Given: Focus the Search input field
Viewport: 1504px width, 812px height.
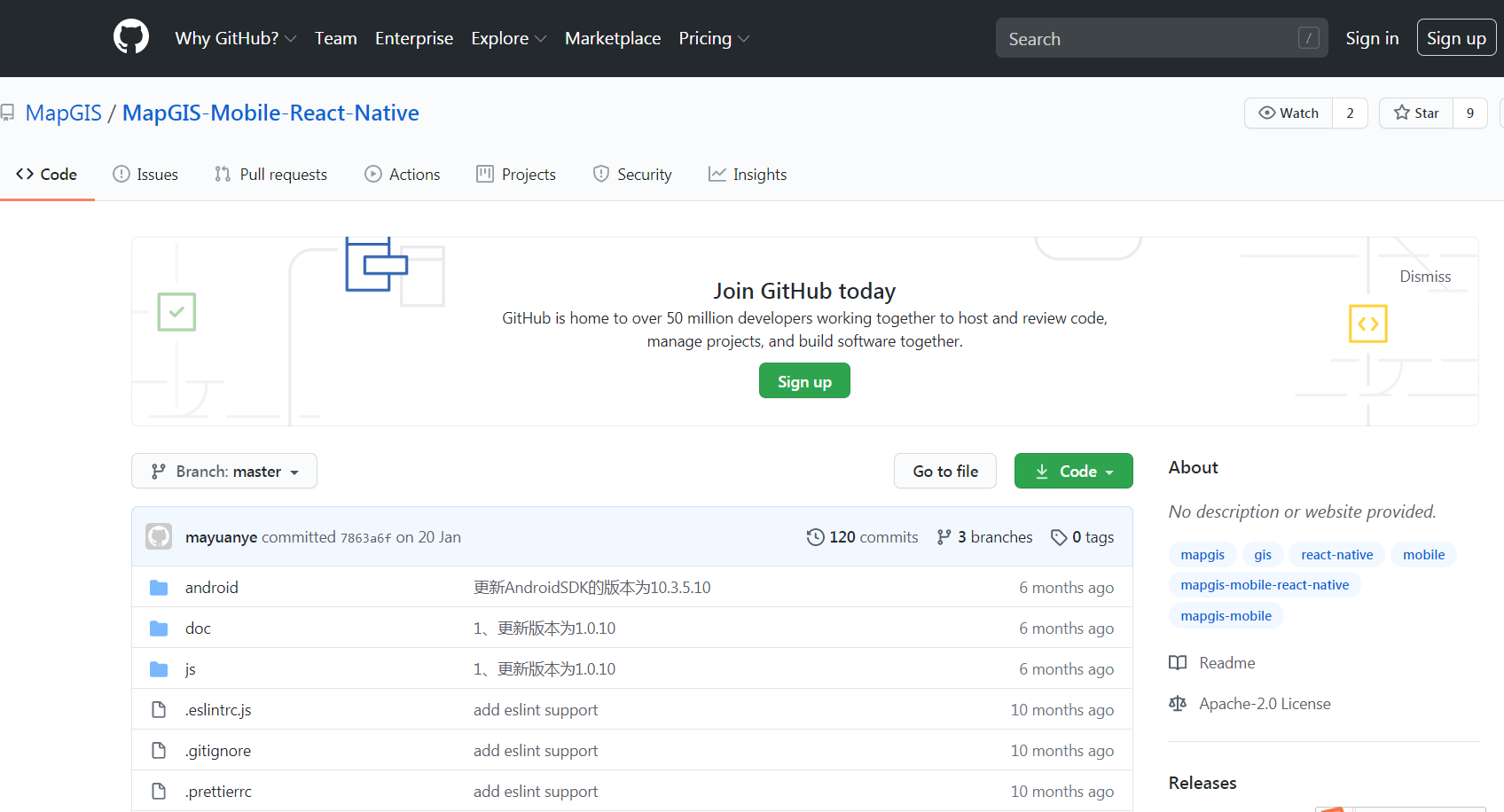Looking at the screenshot, I should pos(1162,38).
